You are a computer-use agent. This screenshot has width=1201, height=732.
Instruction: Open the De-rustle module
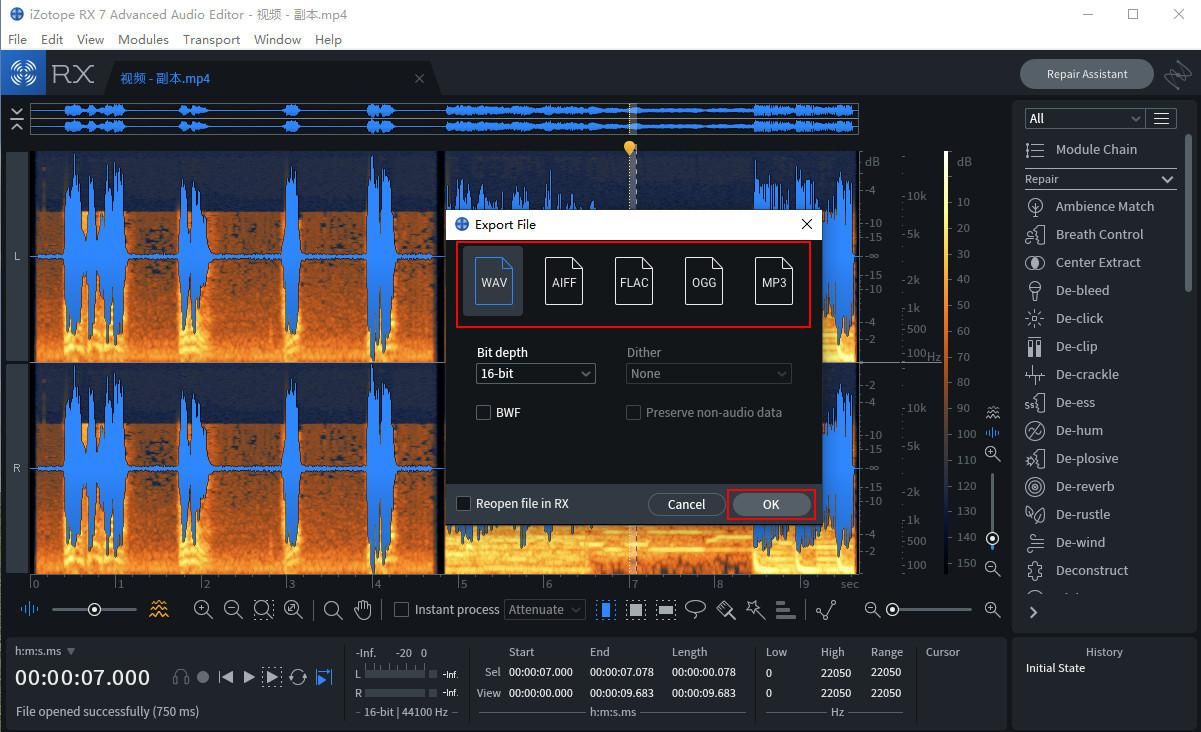(x=1069, y=514)
